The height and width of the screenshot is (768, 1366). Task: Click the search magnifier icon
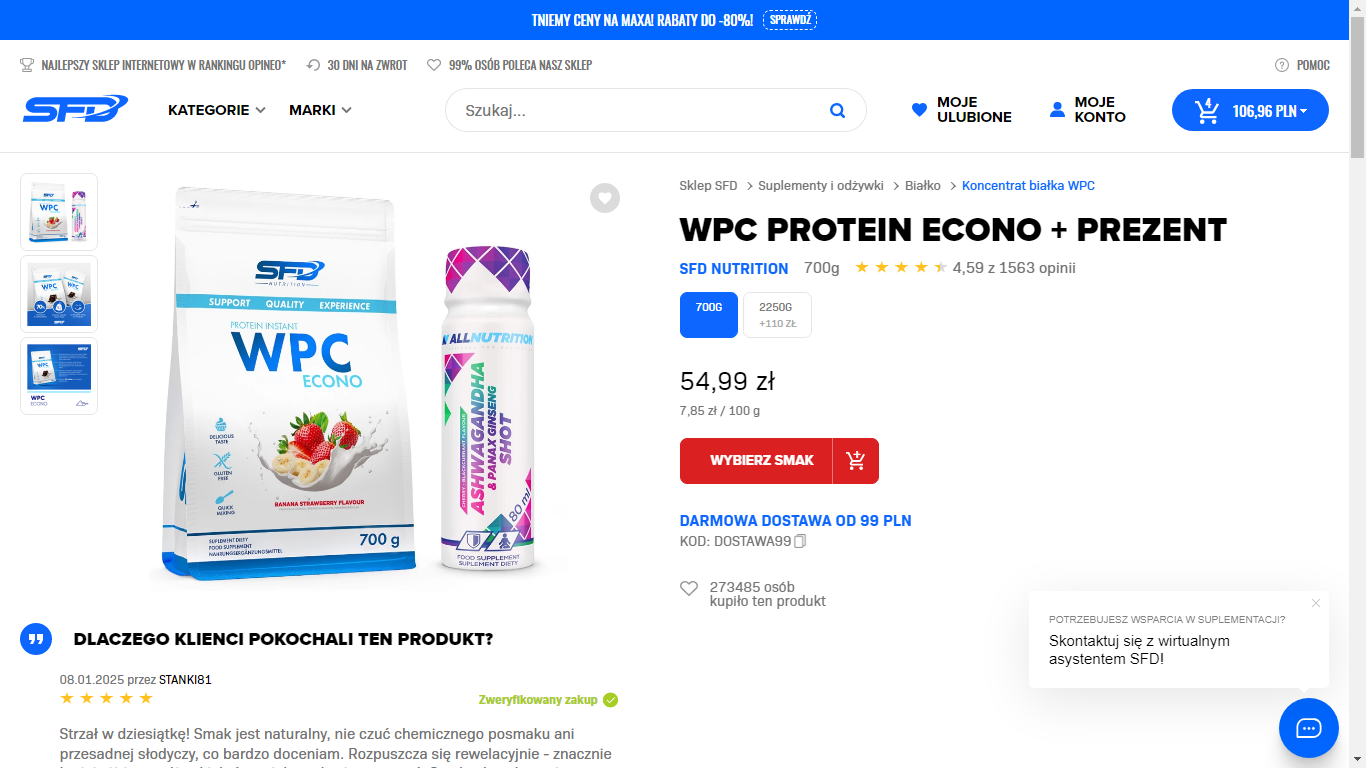837,110
